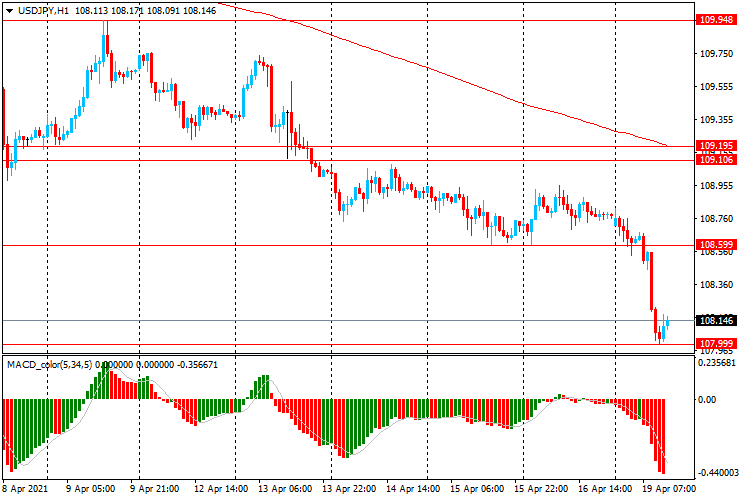Select the 14 Apr 14:00 time label
This screenshot has height=500, width=740.
click(413, 489)
